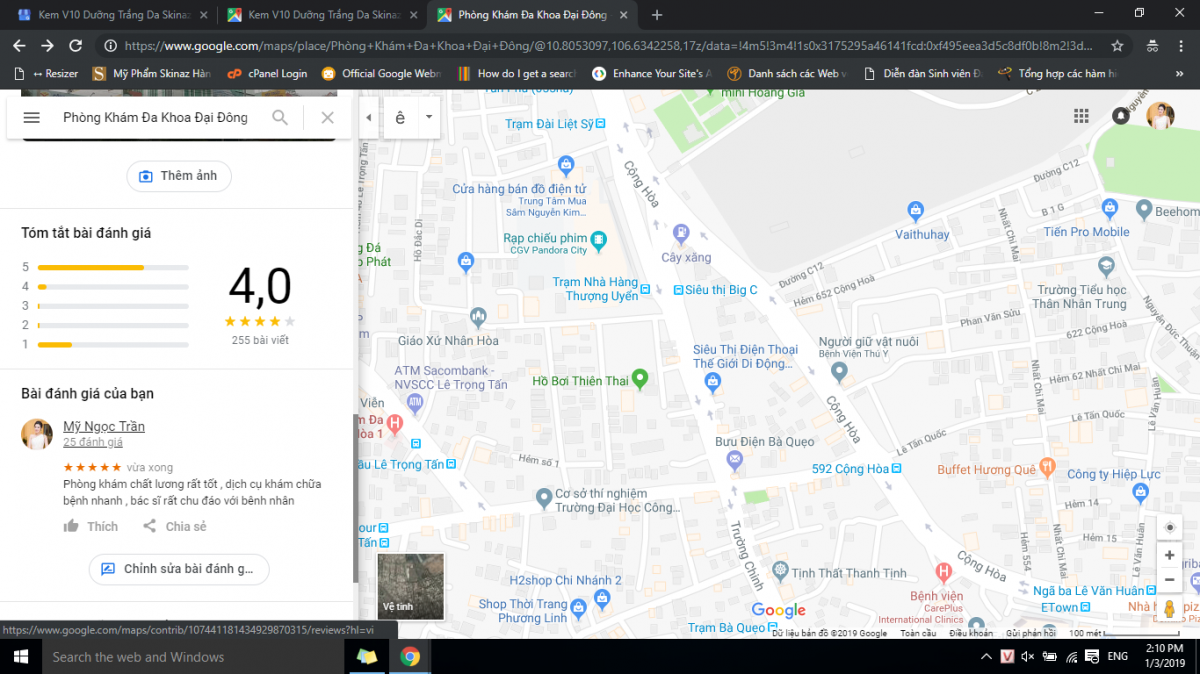
Task: Open 'Enhance Your Site's A' bookmark
Action: click(651, 74)
